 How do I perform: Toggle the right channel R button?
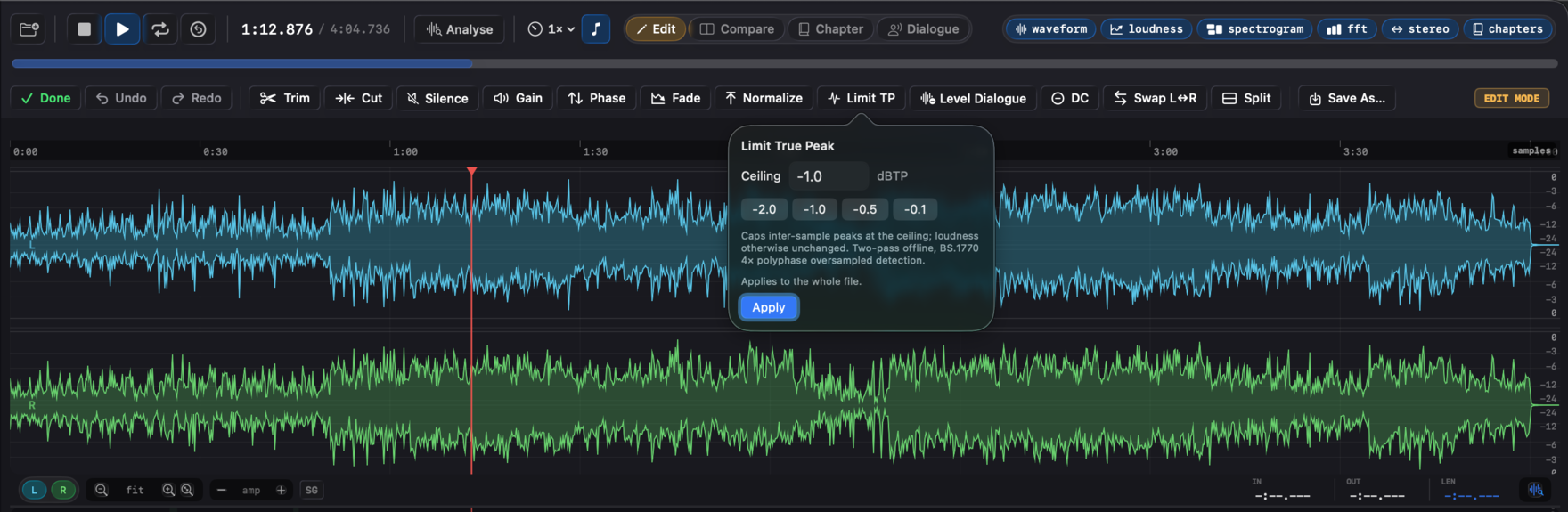click(x=62, y=490)
